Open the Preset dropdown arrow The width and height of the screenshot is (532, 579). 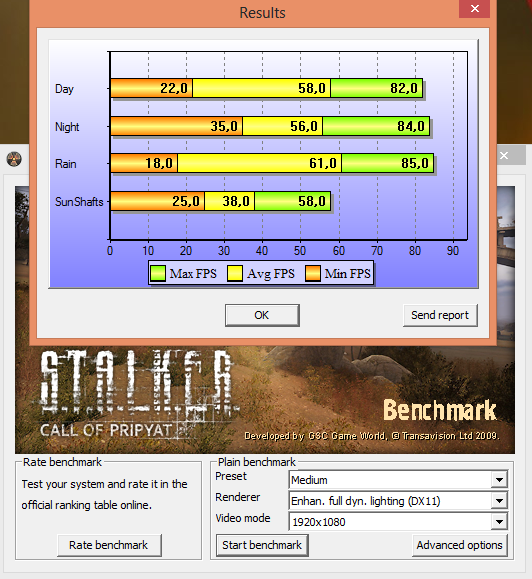(500, 480)
